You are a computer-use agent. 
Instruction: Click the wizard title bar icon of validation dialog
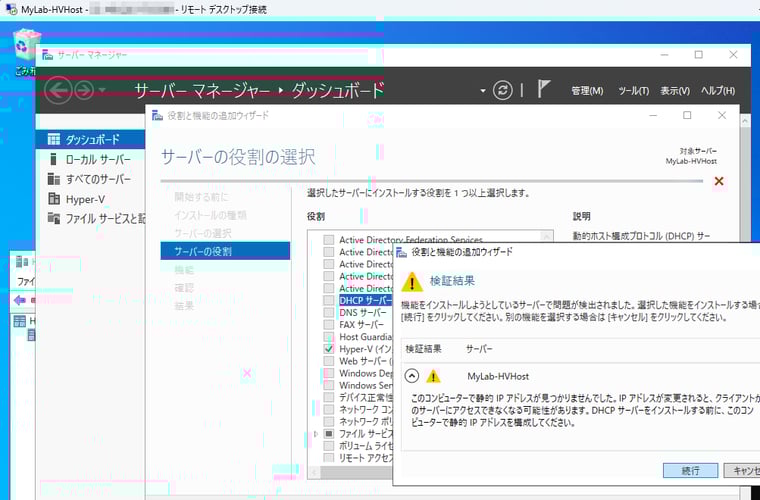tap(401, 251)
